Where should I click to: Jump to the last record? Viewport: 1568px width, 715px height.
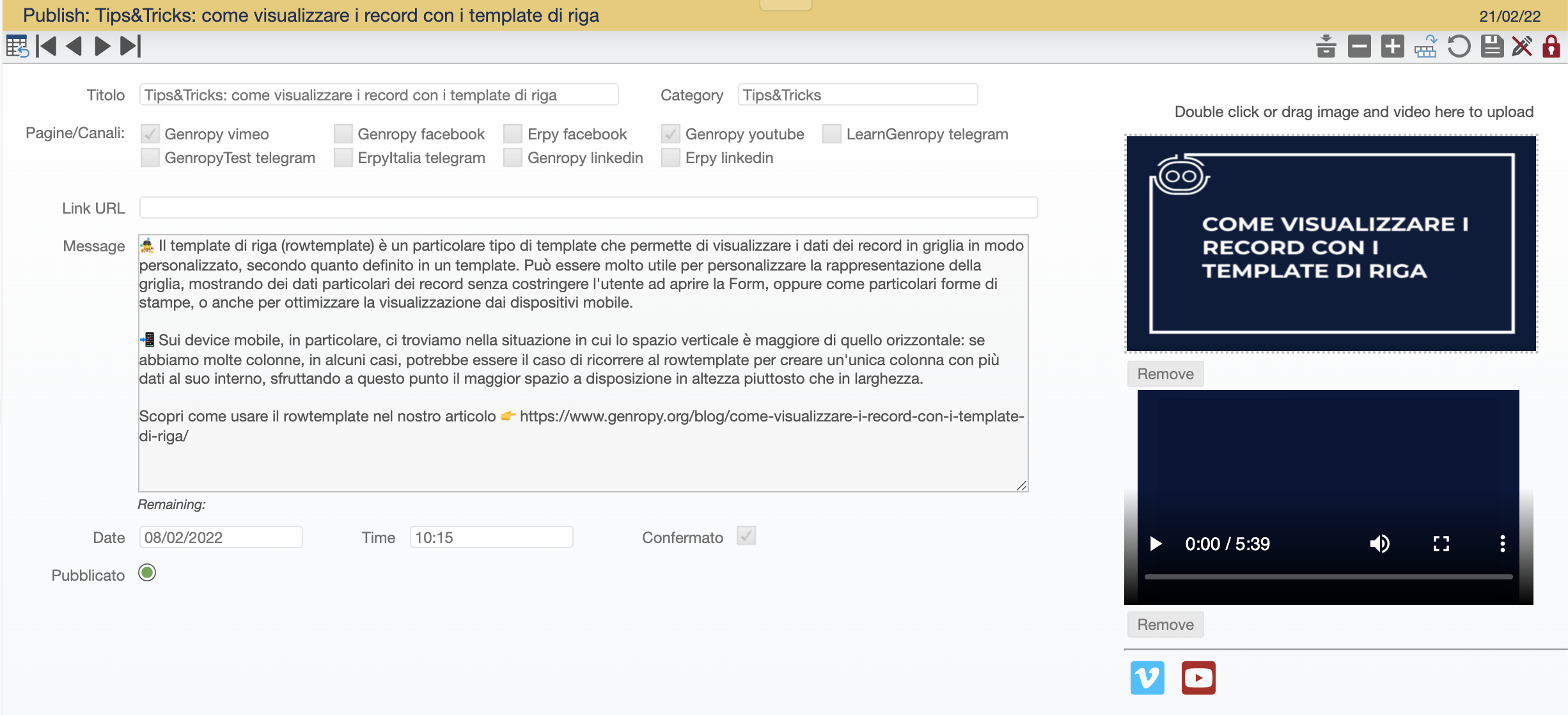tap(130, 46)
